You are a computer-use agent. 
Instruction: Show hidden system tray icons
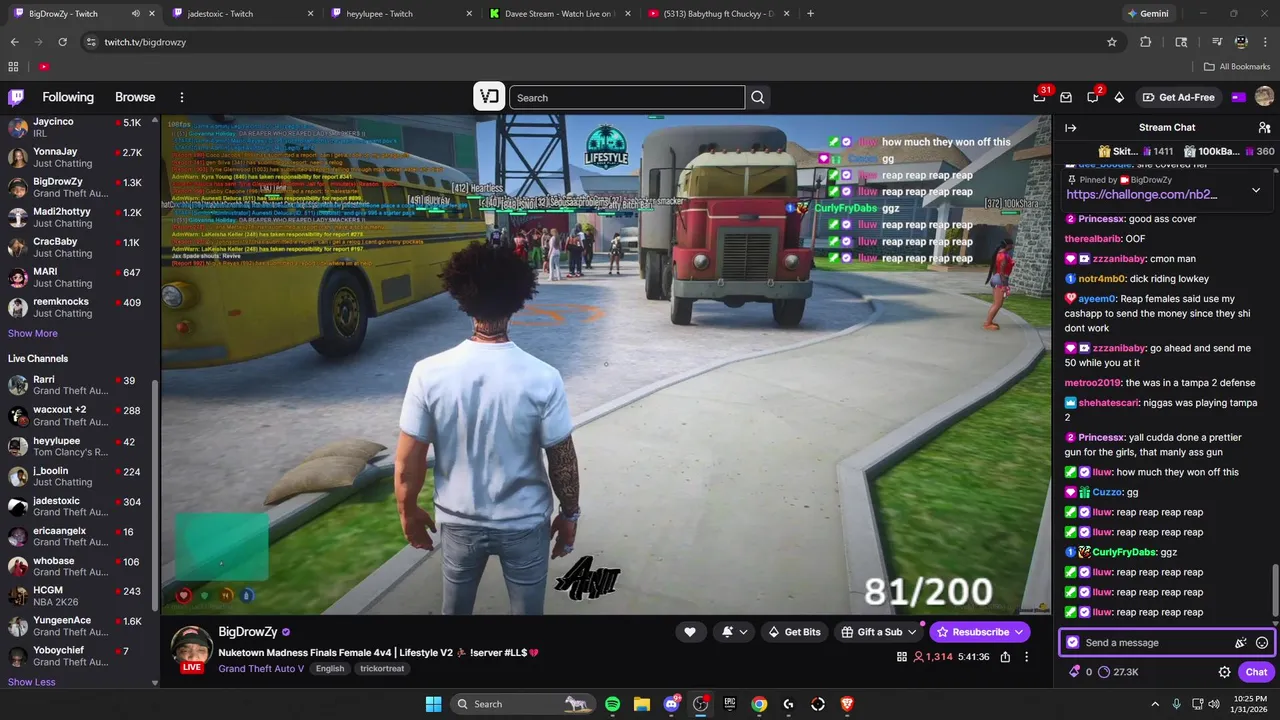point(1155,704)
